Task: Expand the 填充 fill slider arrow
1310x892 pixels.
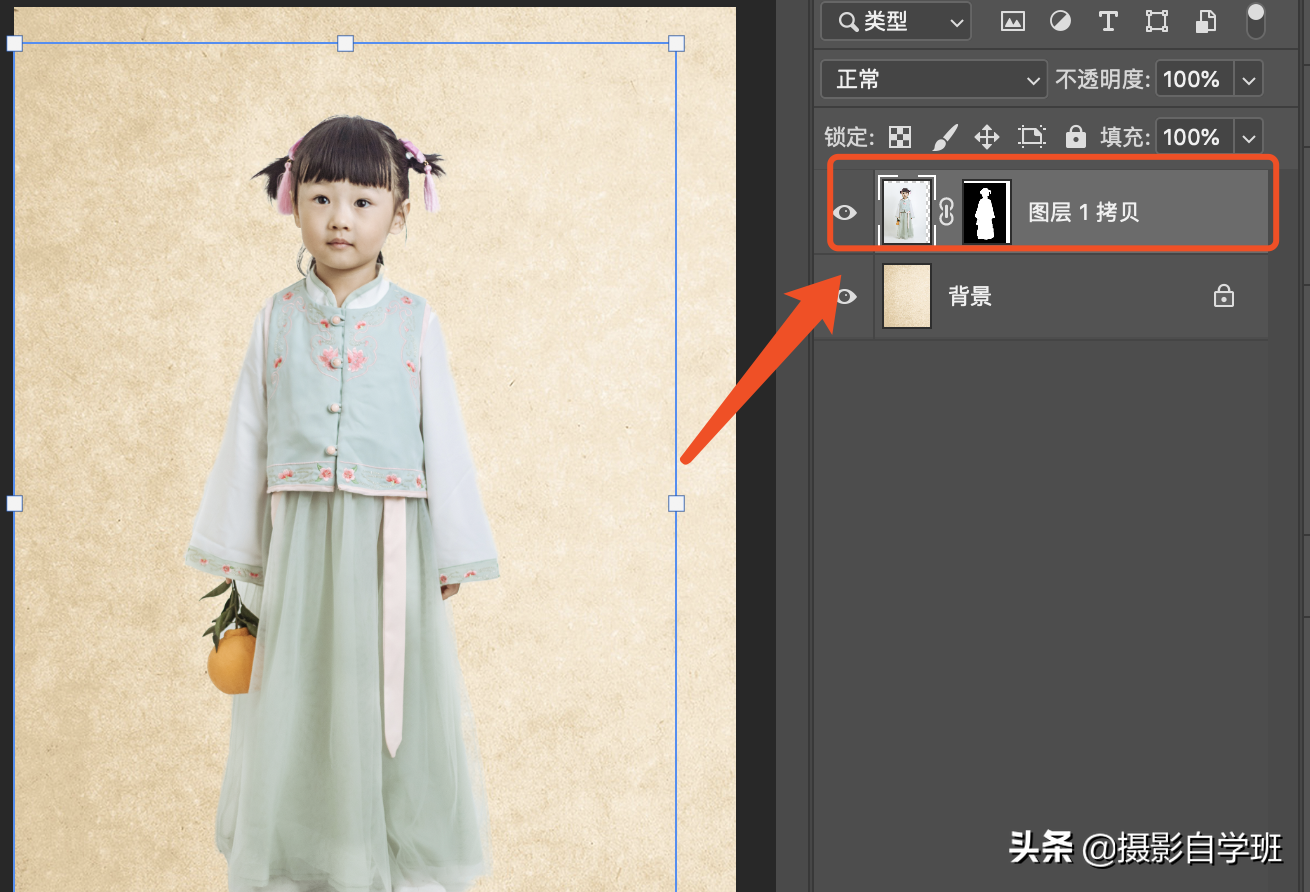Action: coord(1248,137)
